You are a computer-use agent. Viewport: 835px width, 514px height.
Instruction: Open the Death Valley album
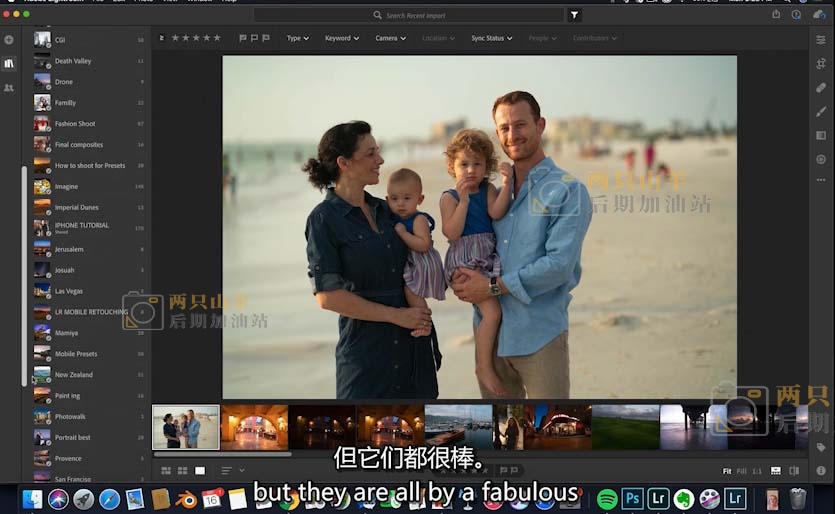click(x=73, y=61)
